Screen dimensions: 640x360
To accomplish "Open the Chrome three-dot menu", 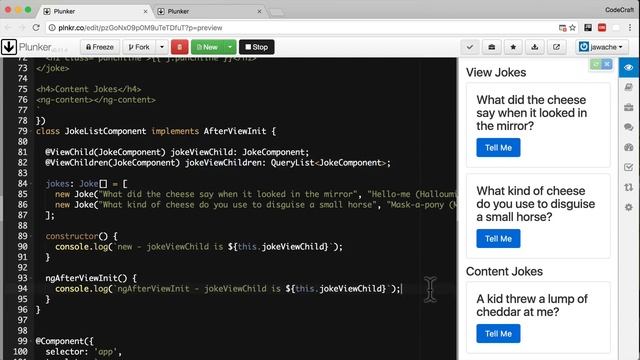I will coord(630,28).
